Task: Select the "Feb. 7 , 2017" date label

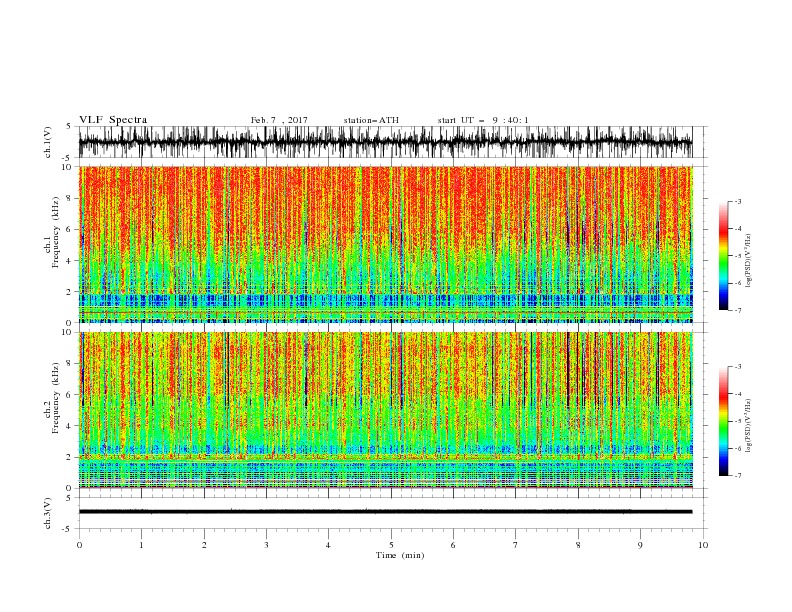Action: click(x=279, y=120)
